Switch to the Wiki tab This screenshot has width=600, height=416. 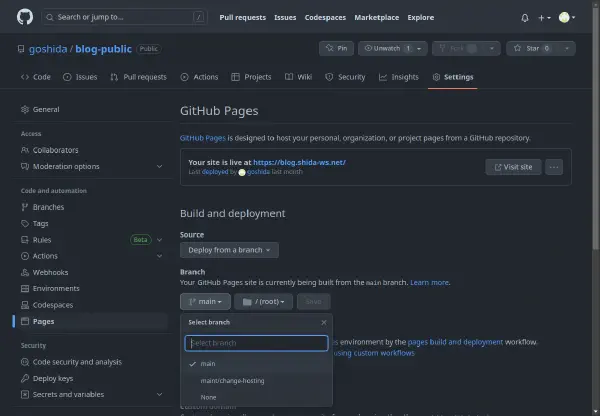tap(298, 77)
